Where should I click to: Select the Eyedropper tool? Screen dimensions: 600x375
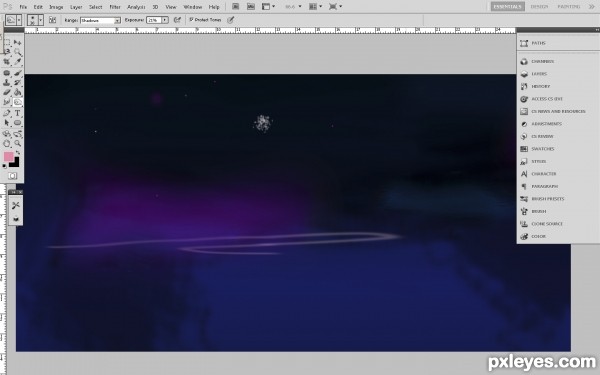point(18,61)
